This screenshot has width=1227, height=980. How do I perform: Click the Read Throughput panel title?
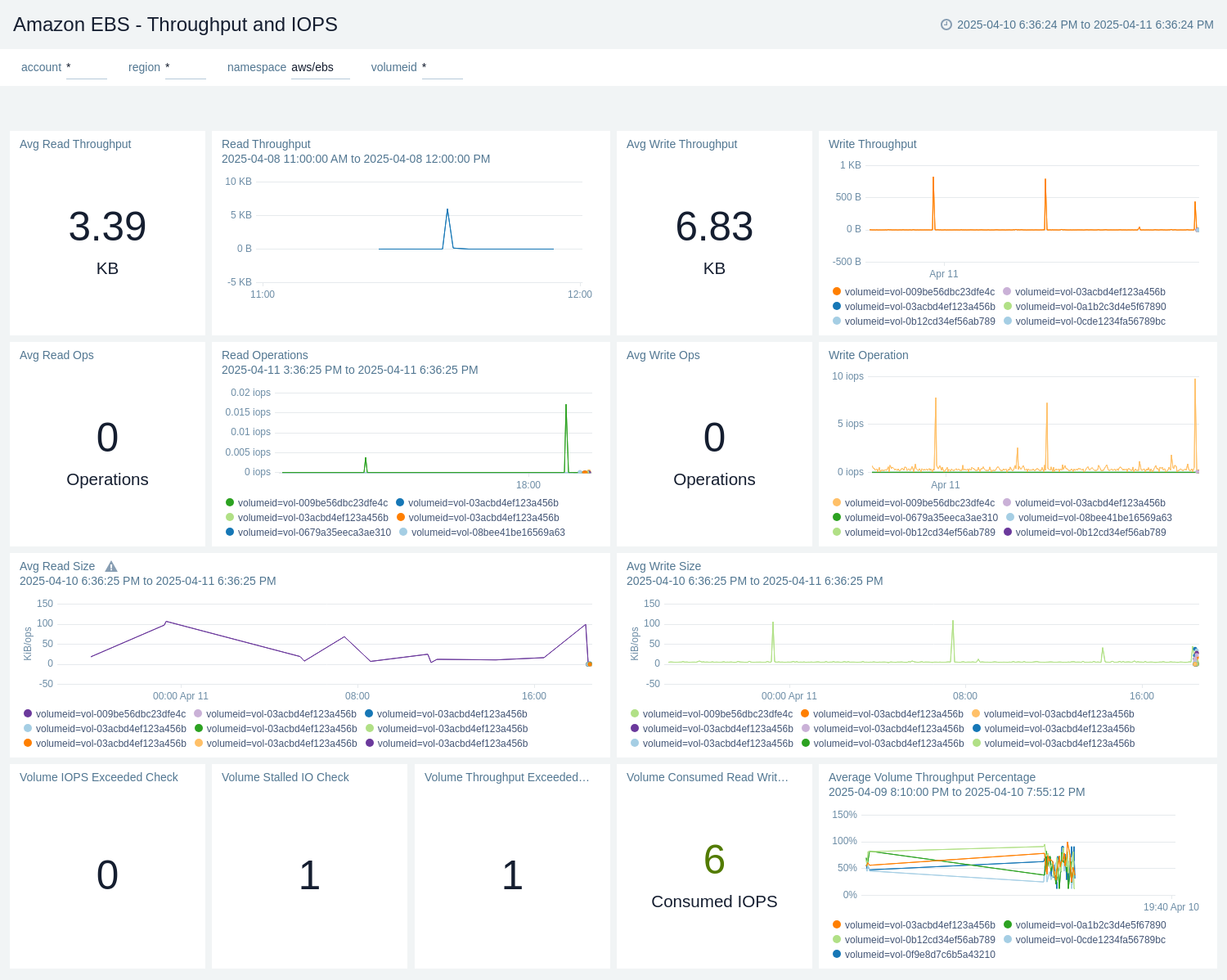coord(266,144)
